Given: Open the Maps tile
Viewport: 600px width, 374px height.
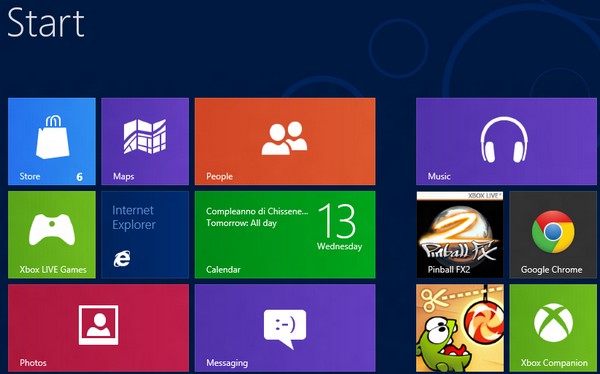Looking at the screenshot, I should 145,141.
